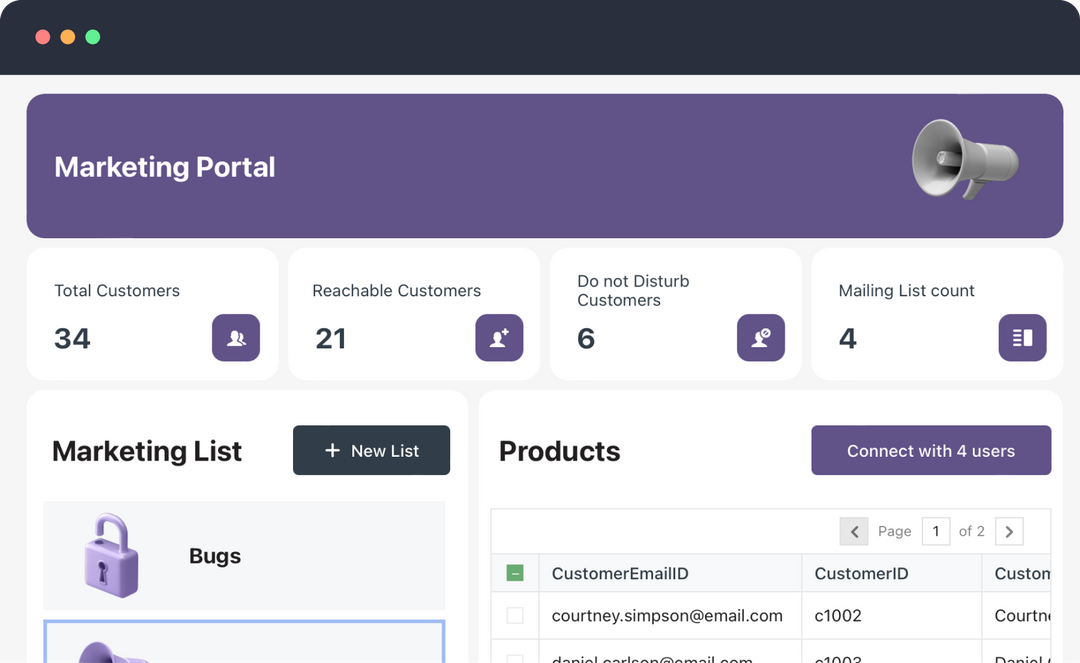
Task: Select the Reachable Customers add-user icon
Action: click(x=499, y=338)
